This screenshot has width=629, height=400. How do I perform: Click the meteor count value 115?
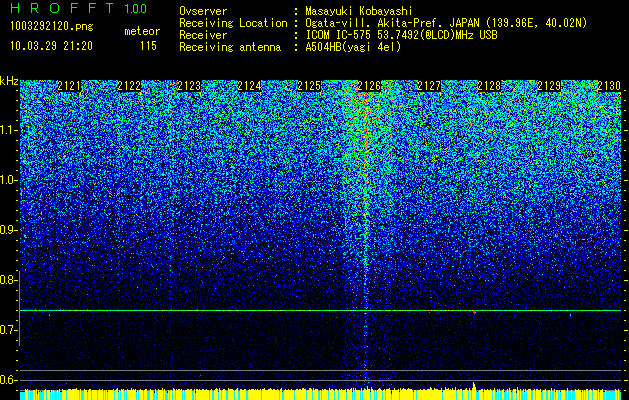click(148, 46)
